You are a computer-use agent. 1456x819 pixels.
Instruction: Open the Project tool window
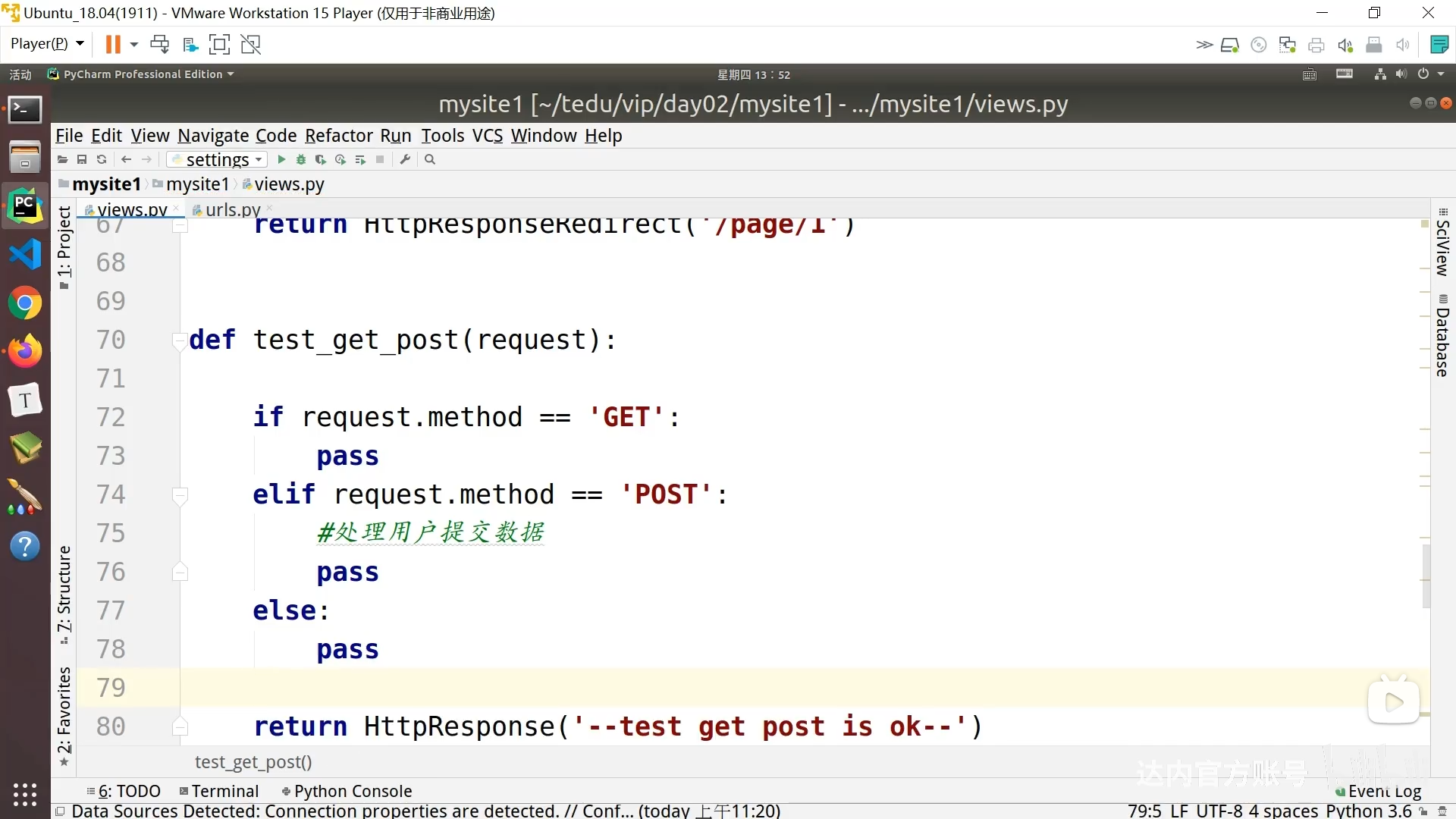click(64, 248)
